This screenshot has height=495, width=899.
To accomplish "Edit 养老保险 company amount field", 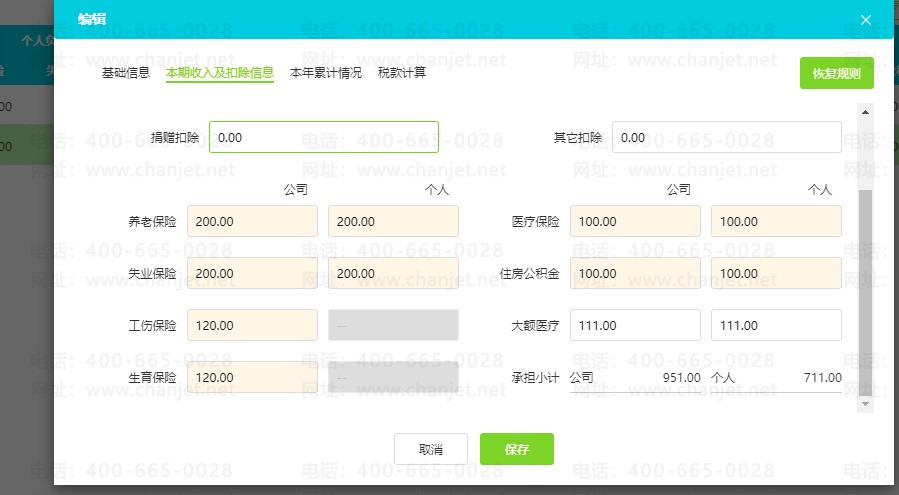I will point(252,221).
